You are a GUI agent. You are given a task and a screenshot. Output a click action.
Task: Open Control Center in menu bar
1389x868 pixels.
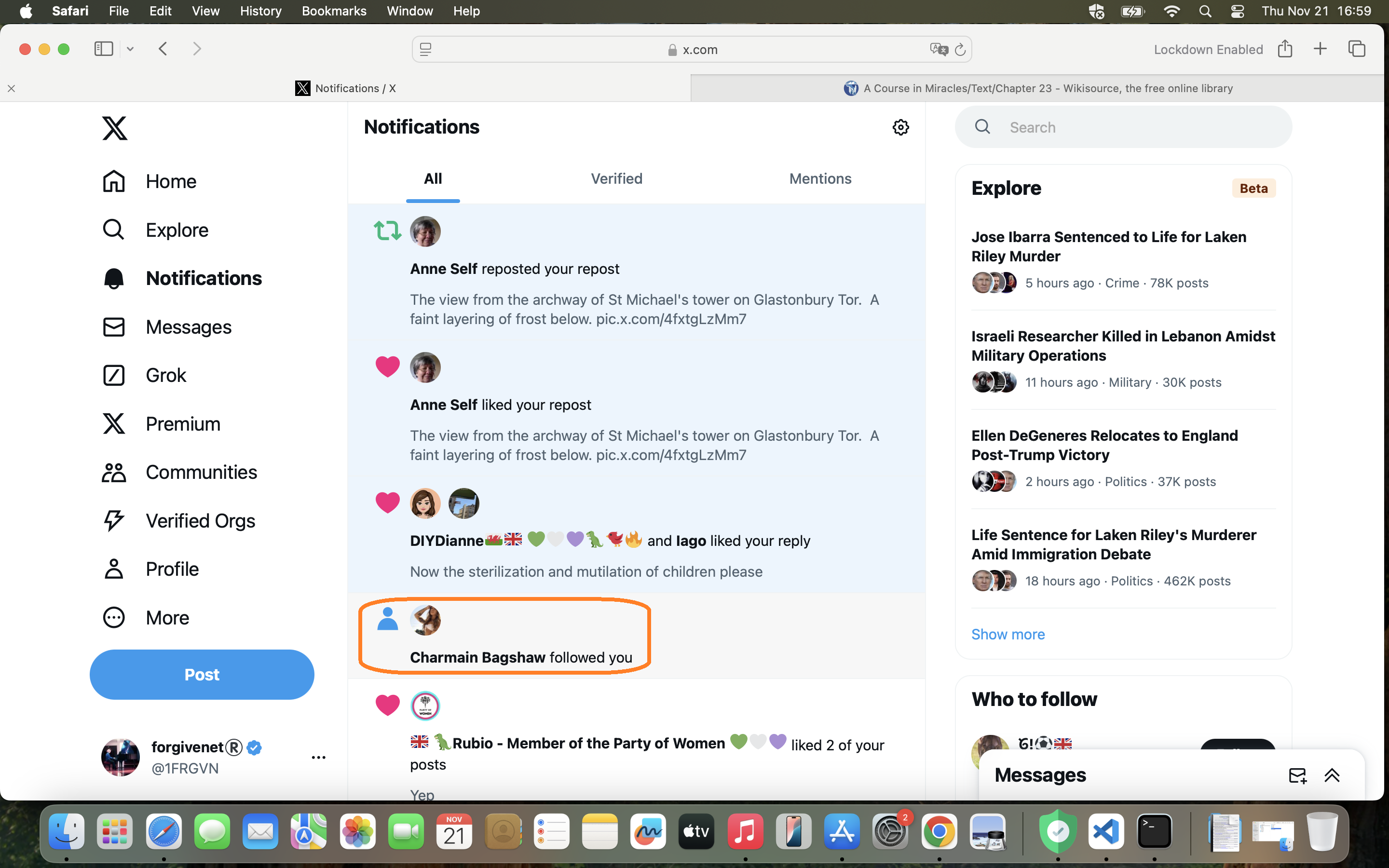tap(1237, 11)
